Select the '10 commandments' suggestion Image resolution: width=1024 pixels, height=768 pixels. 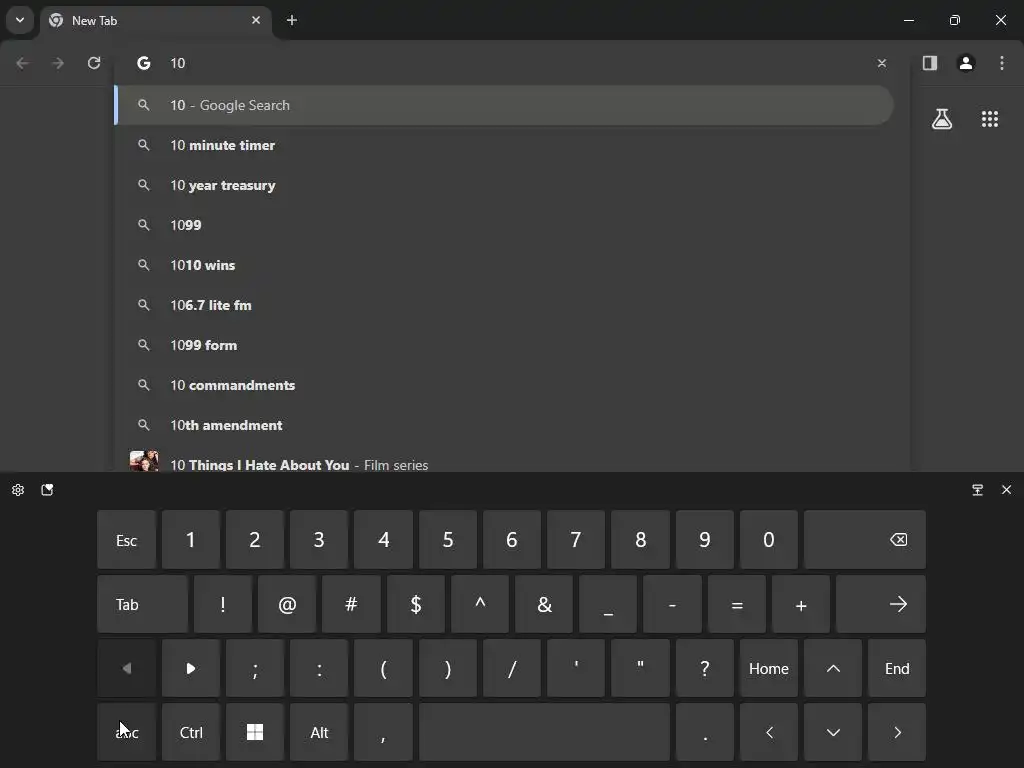[x=504, y=385]
